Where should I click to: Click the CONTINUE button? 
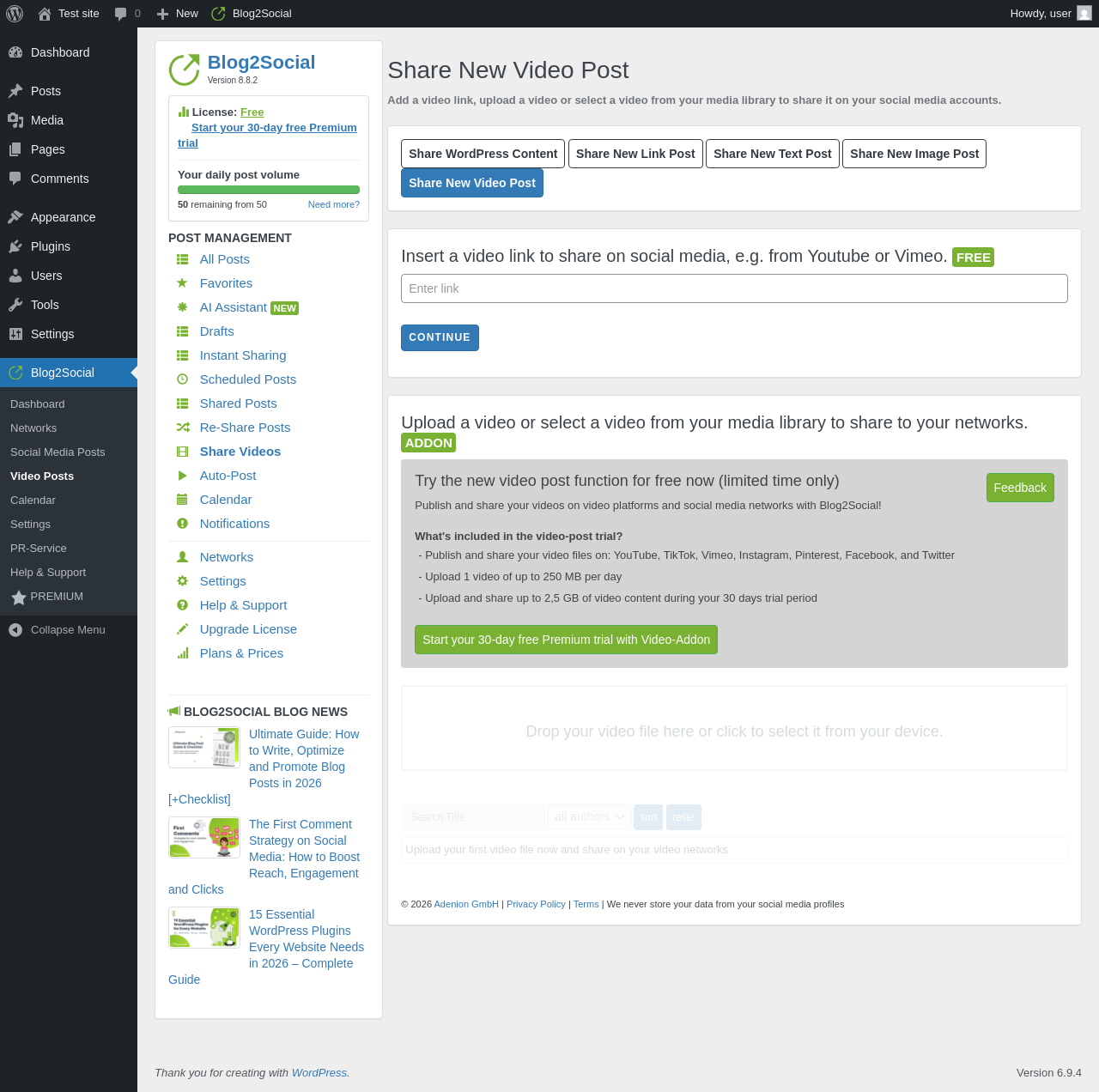click(x=440, y=337)
